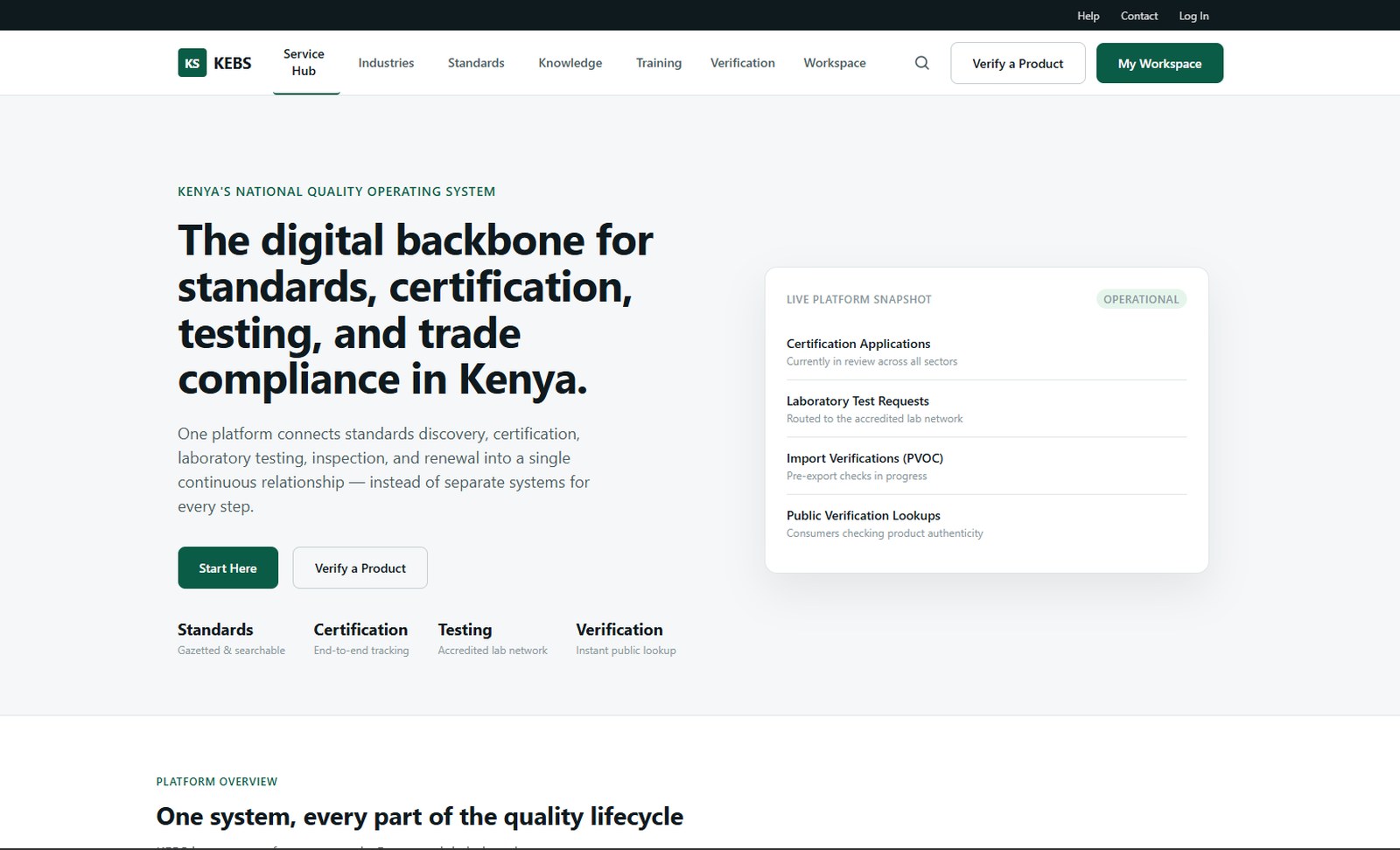The height and width of the screenshot is (850, 1400).
Task: Click the 'One system, every part' heading
Action: (x=420, y=816)
